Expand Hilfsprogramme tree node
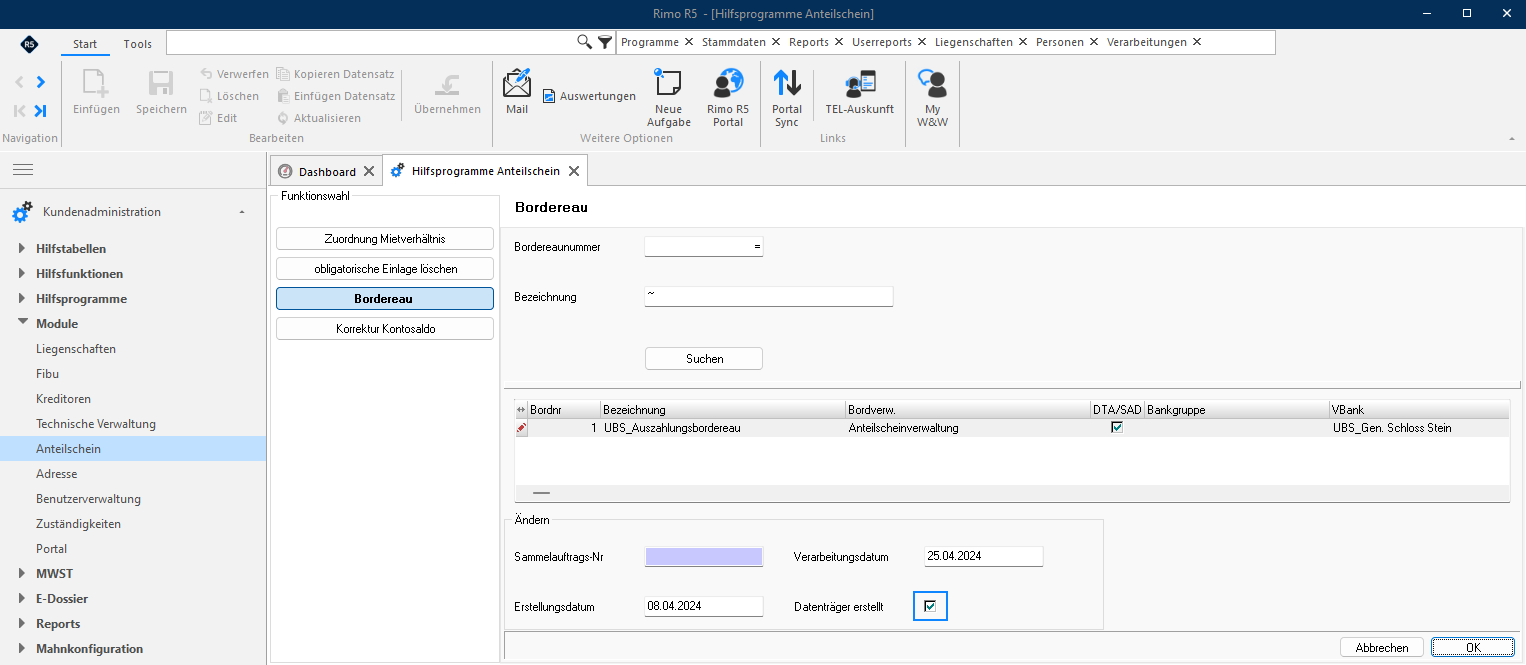 [22, 299]
